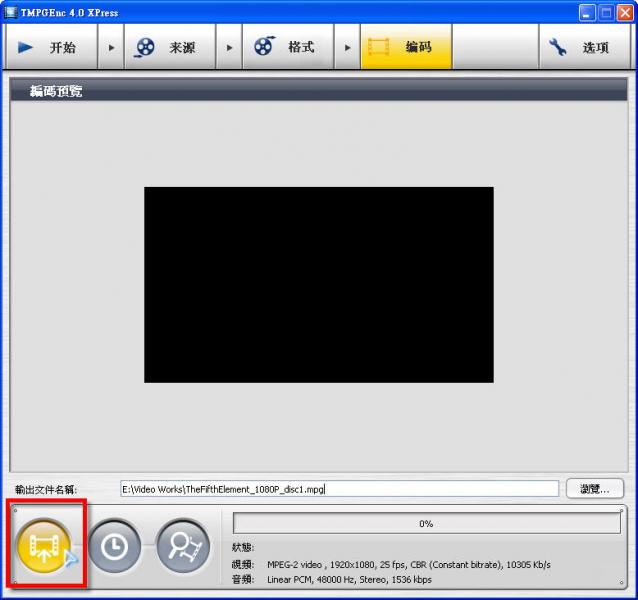Close the TMPGEnc 4.0 XPress window
The width and height of the screenshot is (638, 600).
point(624,11)
